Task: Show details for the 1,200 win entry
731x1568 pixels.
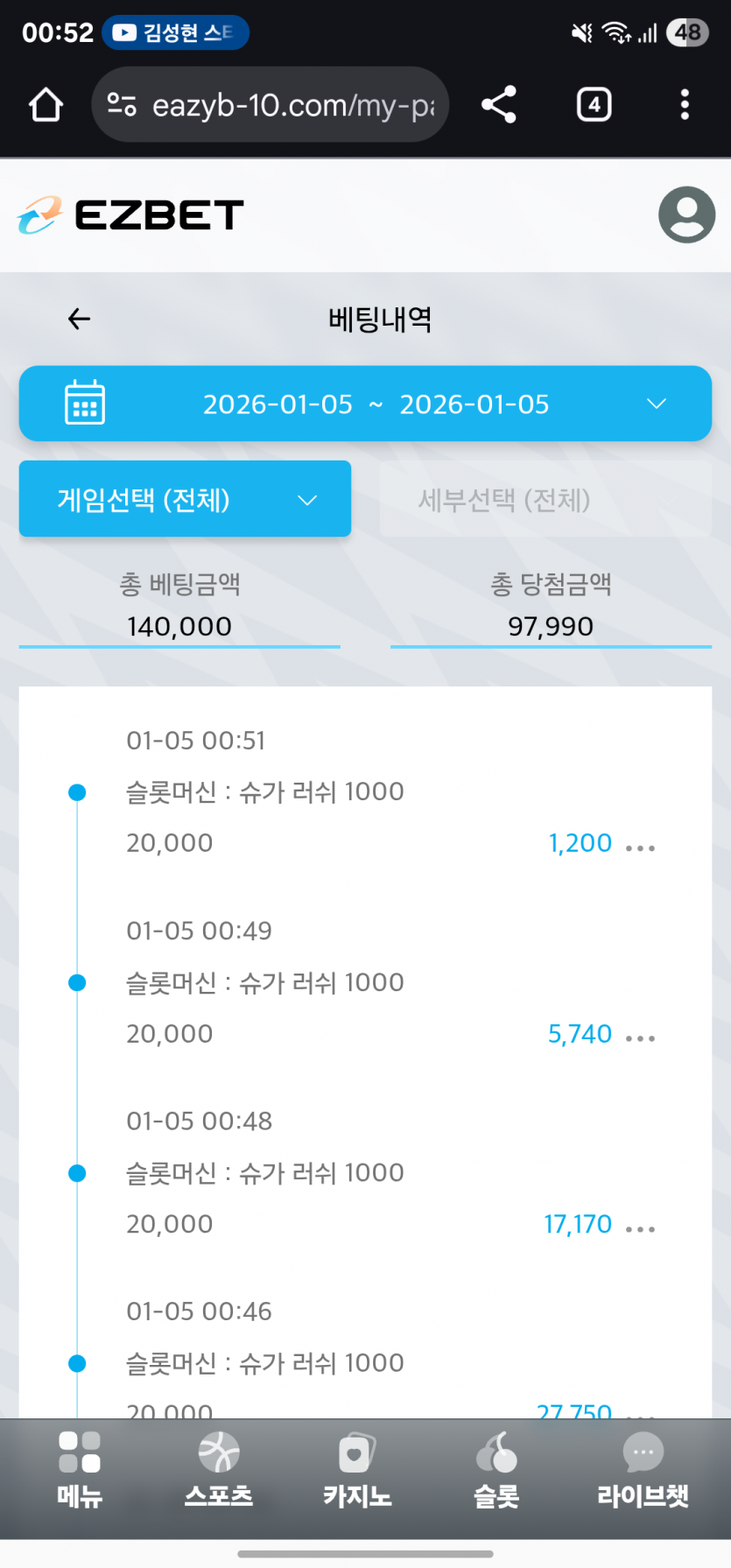Action: [x=641, y=847]
